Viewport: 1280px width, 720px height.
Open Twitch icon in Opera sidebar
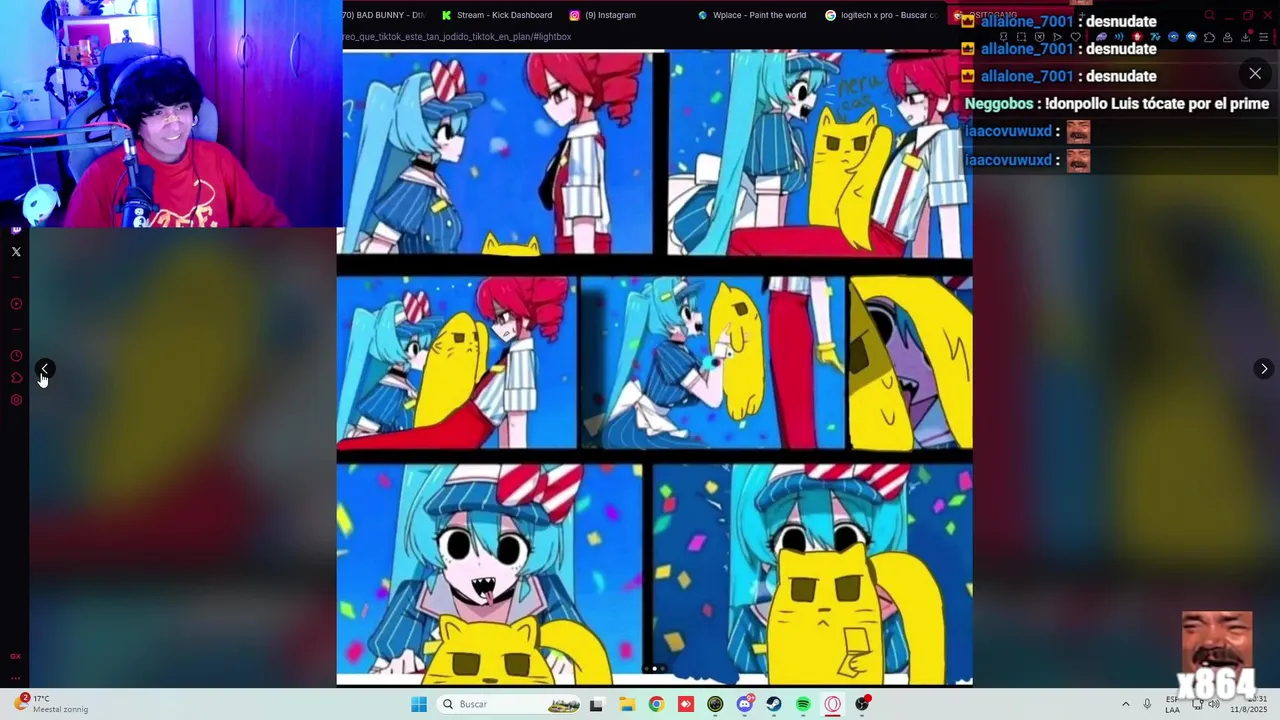(16, 230)
